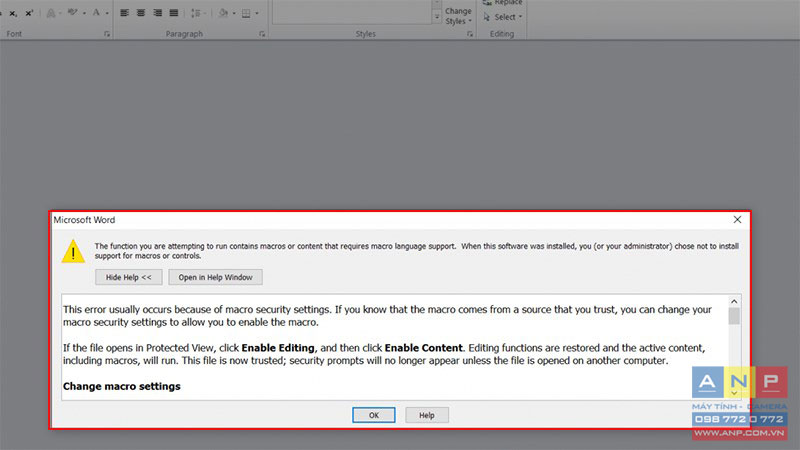
Task: Open the font color dropdown arrow
Action: 107,13
